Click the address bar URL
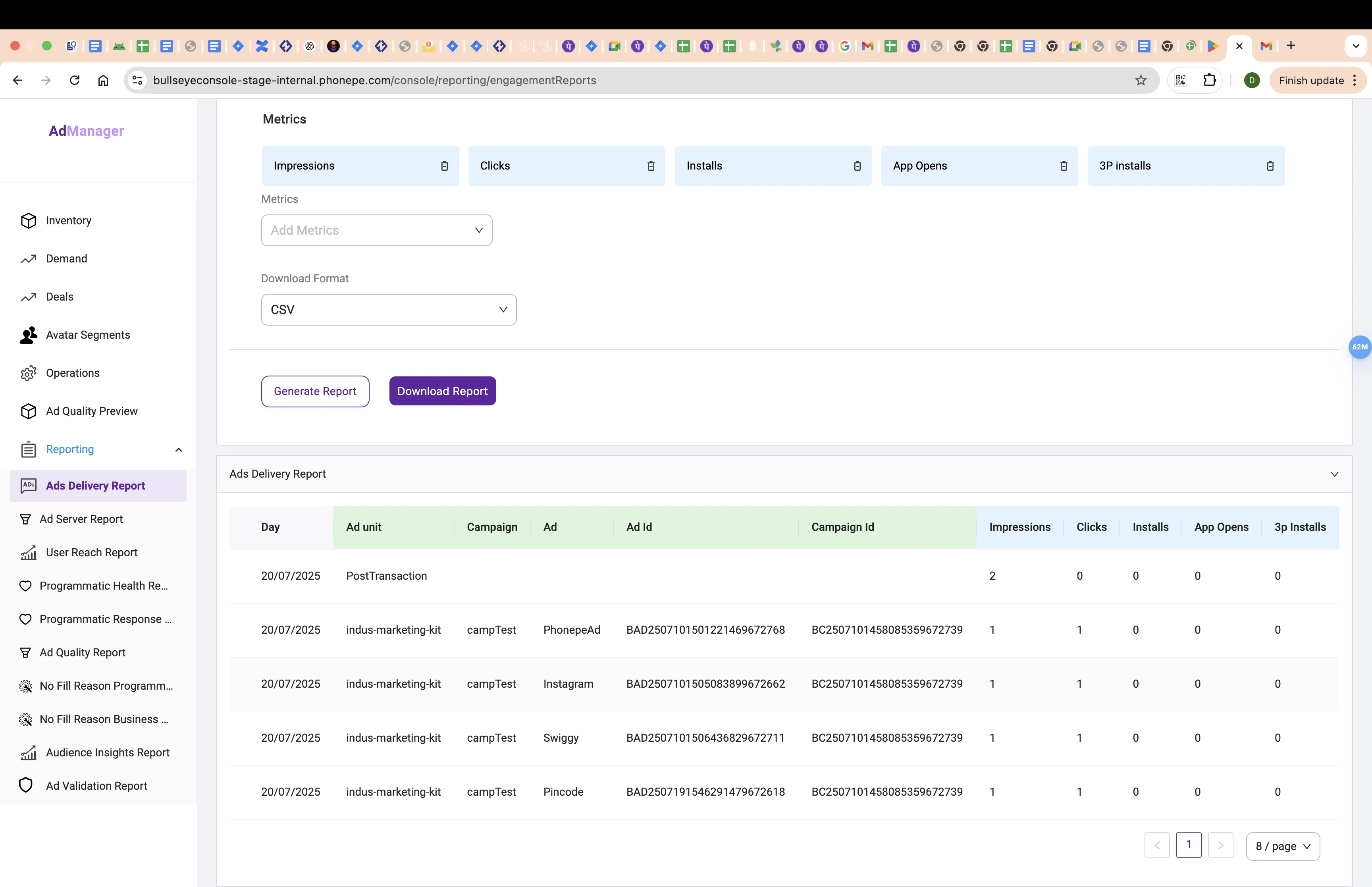The height and width of the screenshot is (887, 1372). (374, 81)
